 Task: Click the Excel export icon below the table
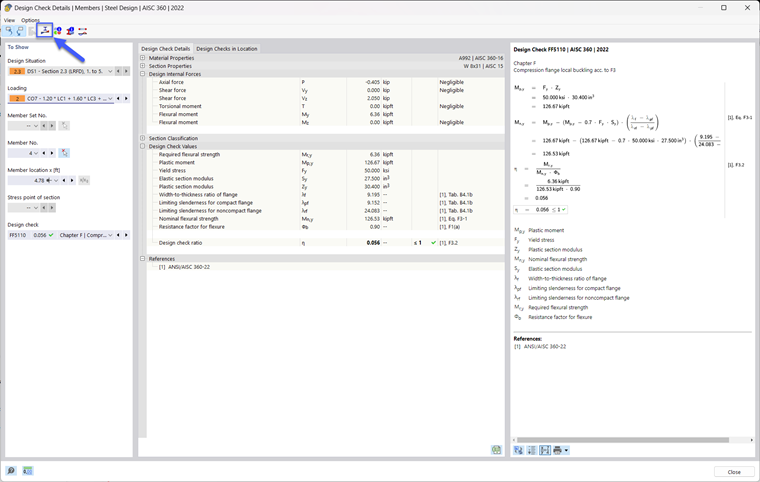point(496,450)
